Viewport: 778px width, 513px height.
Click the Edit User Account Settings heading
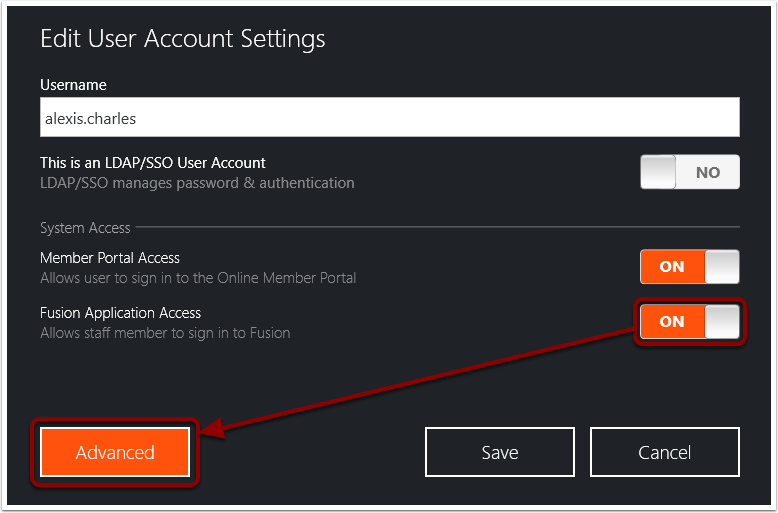click(x=183, y=39)
